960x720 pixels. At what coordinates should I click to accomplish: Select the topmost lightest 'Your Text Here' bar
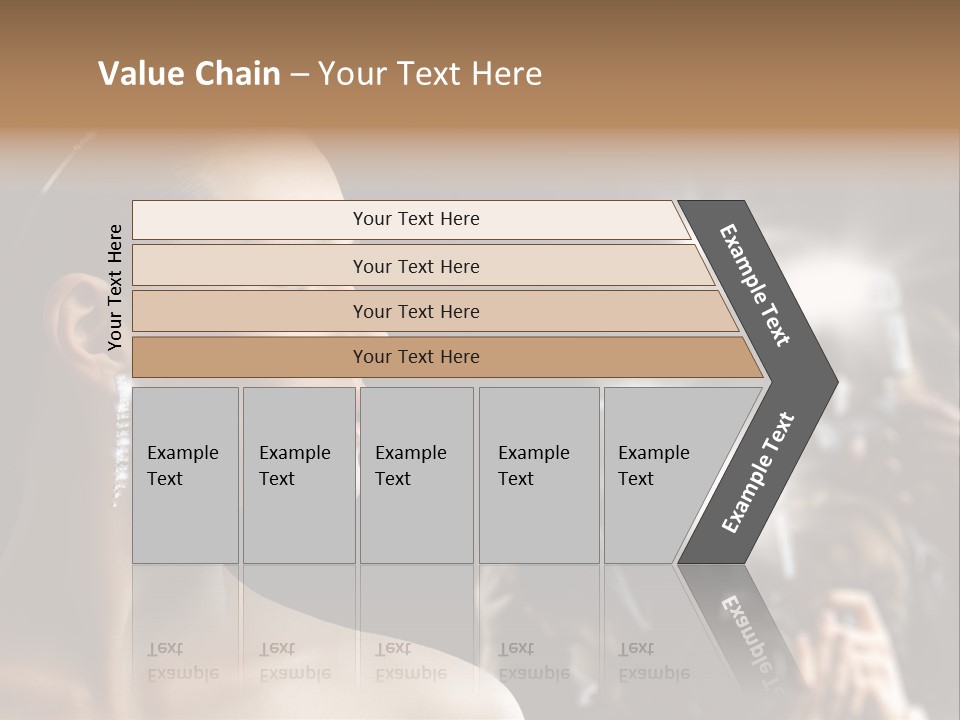(x=416, y=219)
